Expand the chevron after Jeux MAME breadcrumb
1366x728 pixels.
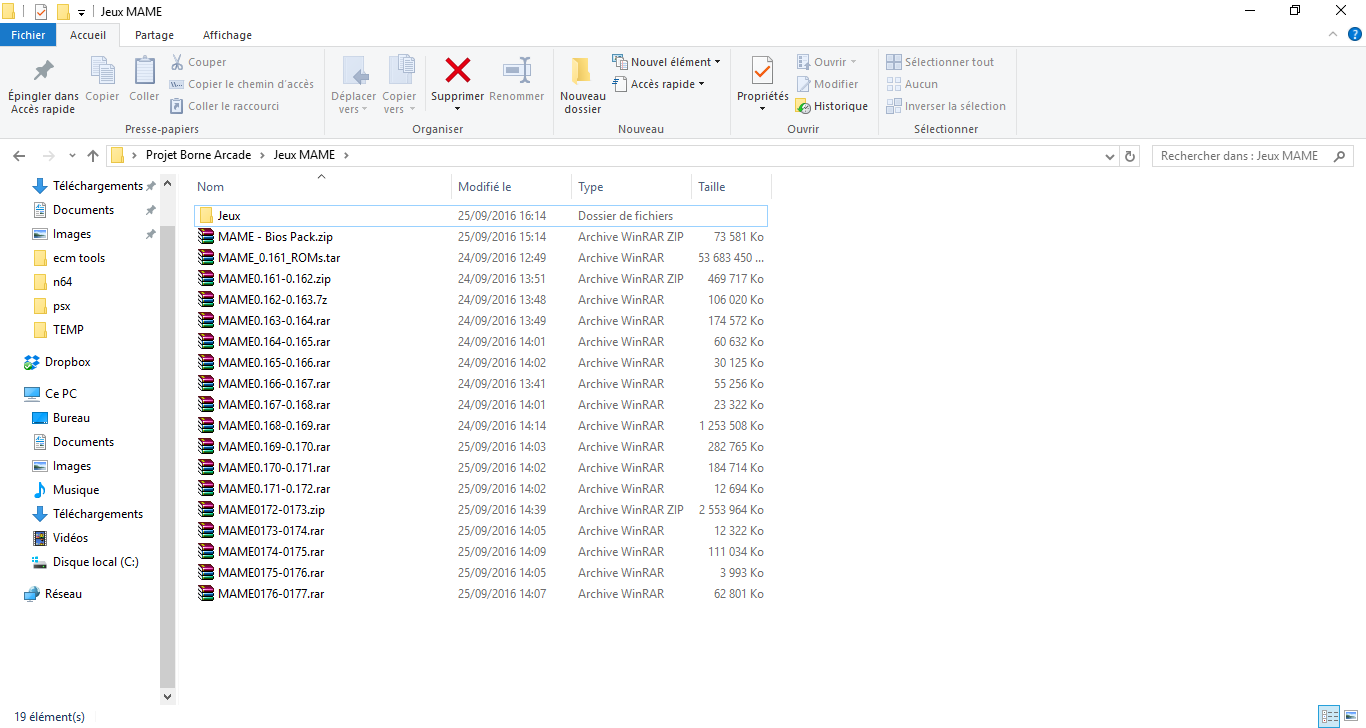point(346,155)
